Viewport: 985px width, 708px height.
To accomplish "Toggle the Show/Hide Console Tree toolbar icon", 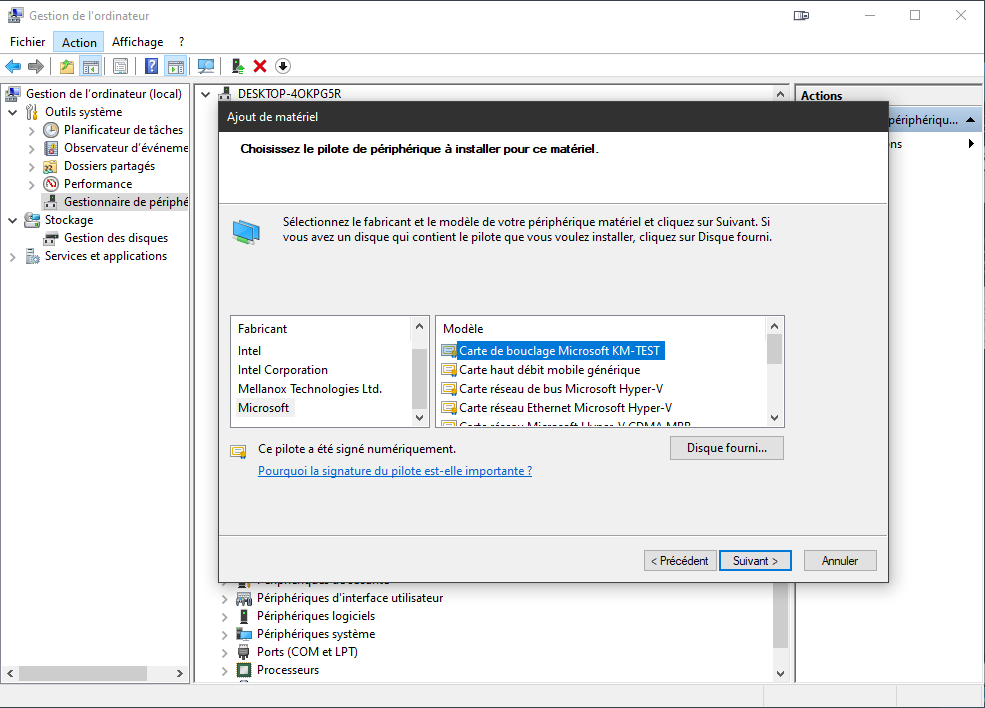I will click(x=90, y=66).
